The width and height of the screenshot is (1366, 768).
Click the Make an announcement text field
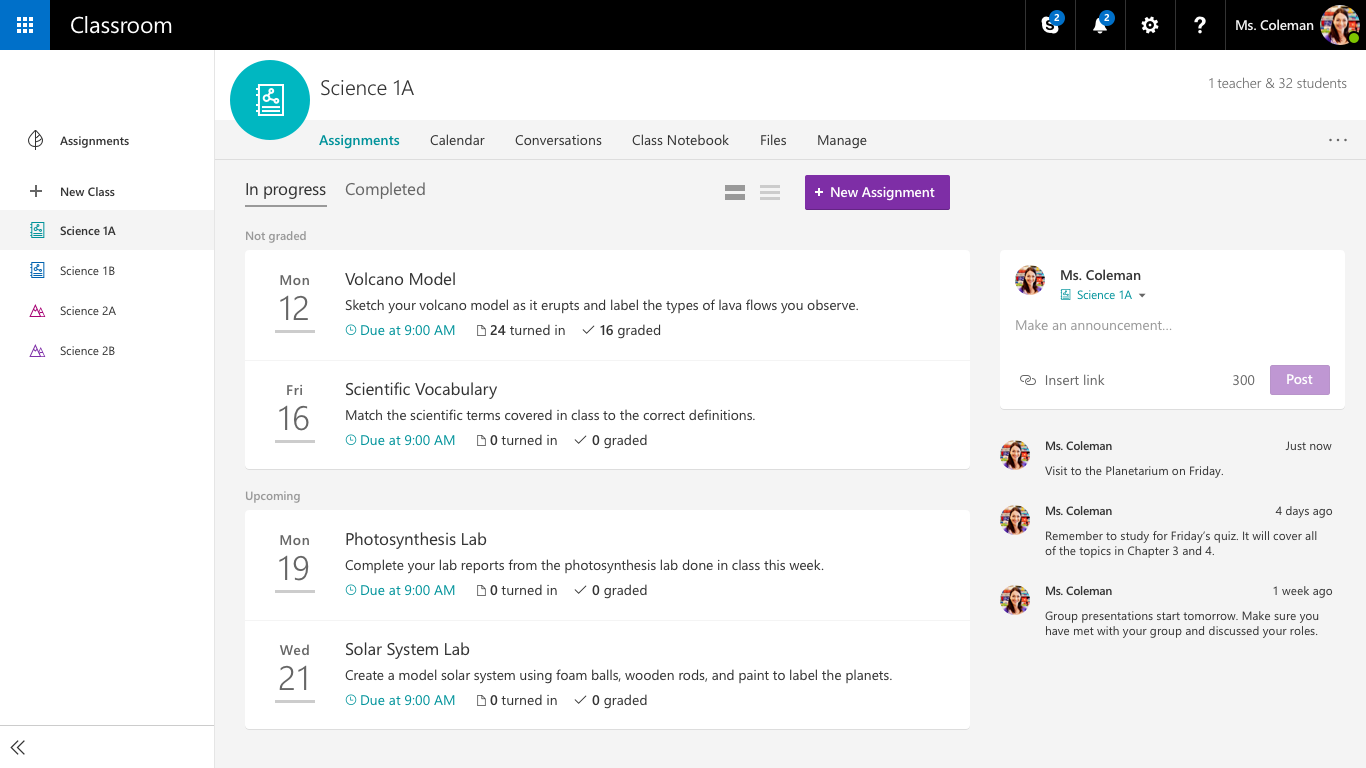point(1172,325)
